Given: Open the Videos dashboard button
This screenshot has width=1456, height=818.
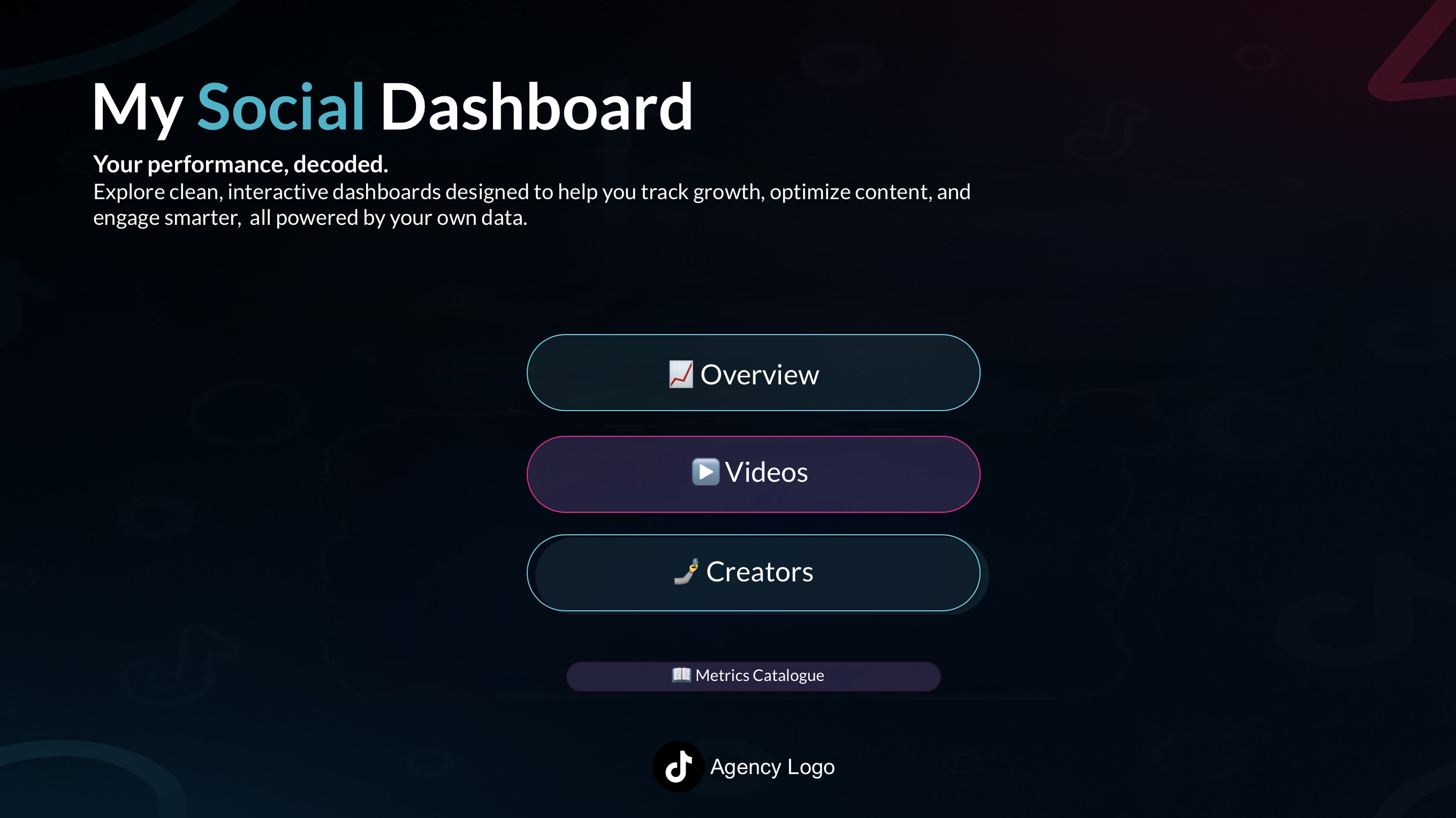Looking at the screenshot, I should [754, 474].
